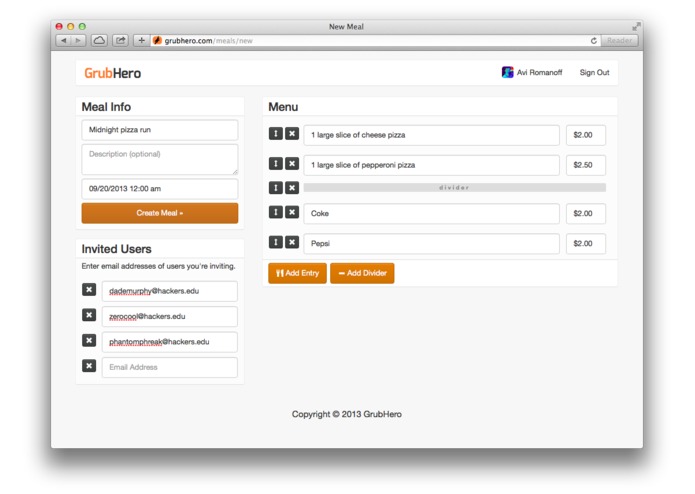Remove the Coke menu entry

click(x=292, y=212)
